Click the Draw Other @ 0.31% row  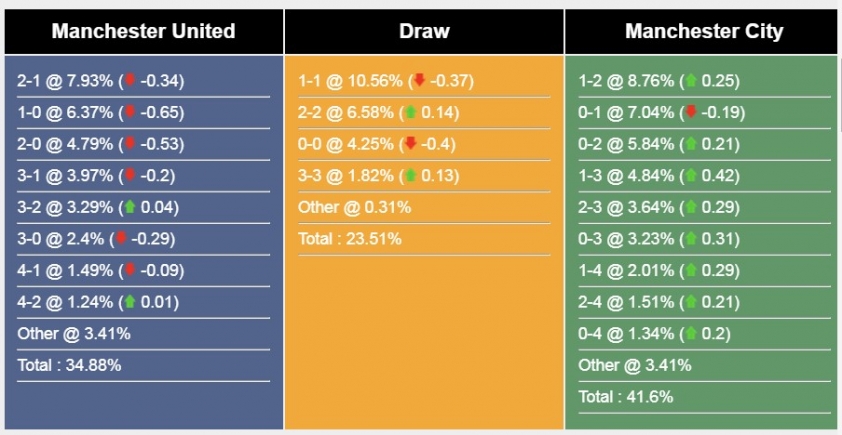tap(354, 208)
